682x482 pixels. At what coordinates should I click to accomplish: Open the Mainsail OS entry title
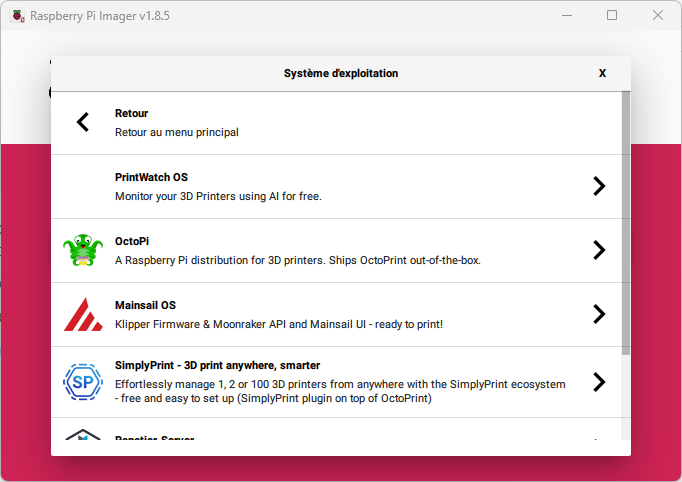coord(145,305)
